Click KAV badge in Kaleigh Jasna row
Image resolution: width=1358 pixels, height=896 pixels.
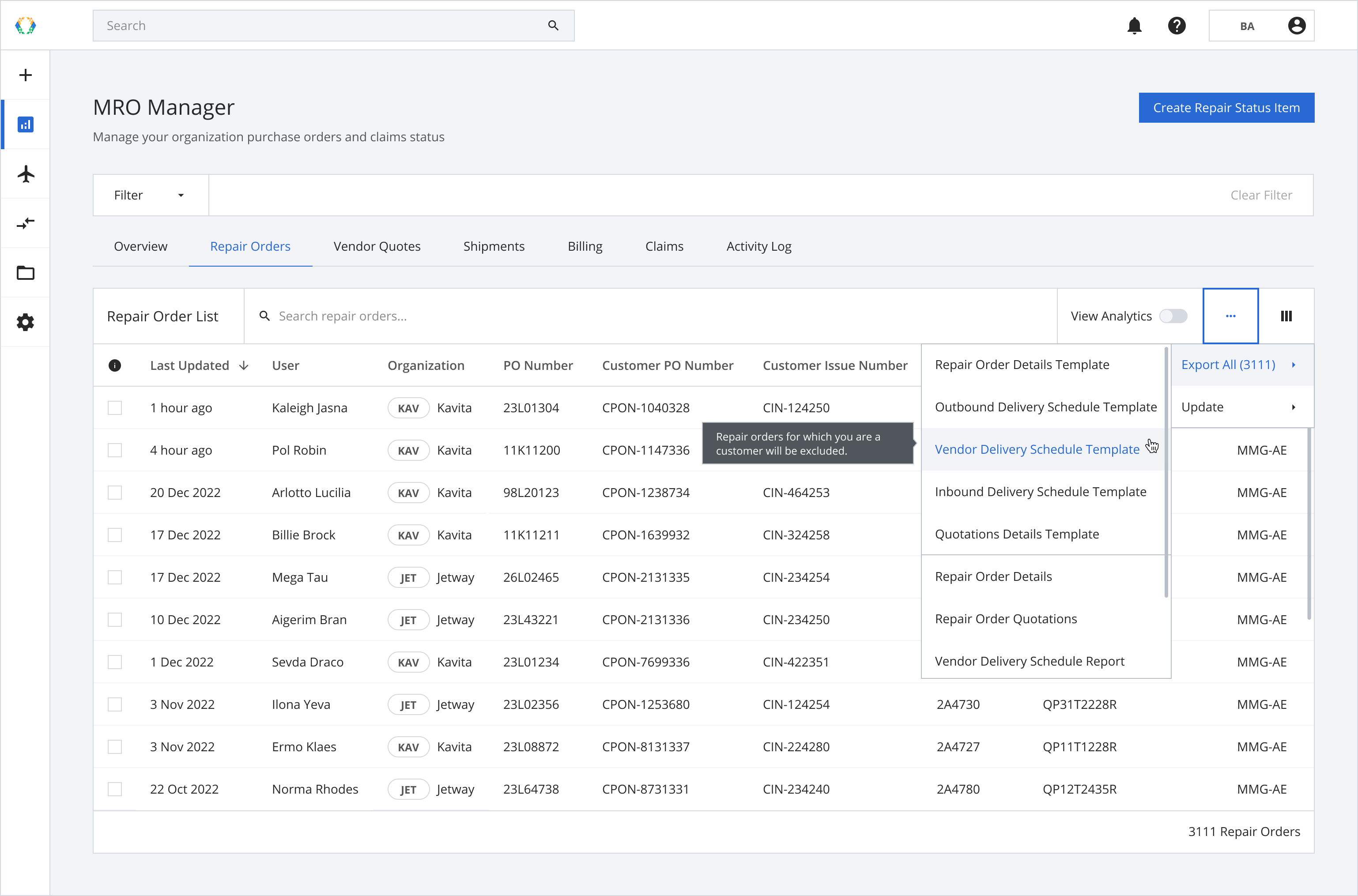point(408,408)
